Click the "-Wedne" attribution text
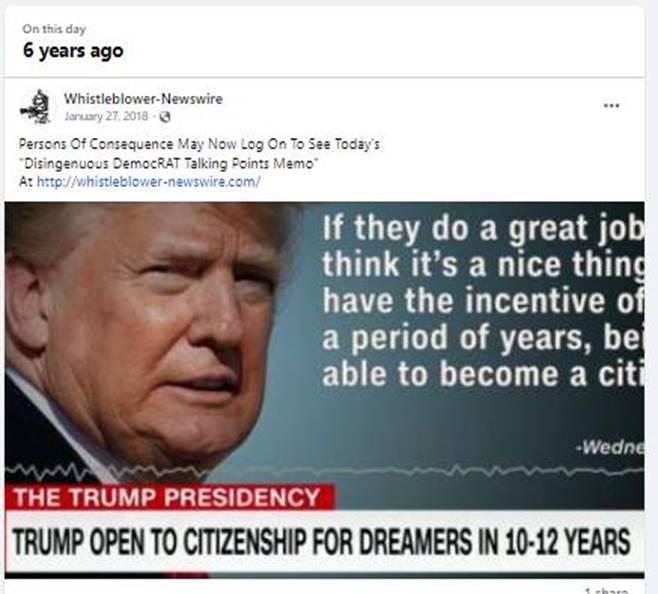Image resolution: width=658 pixels, height=594 pixels. pos(609,447)
